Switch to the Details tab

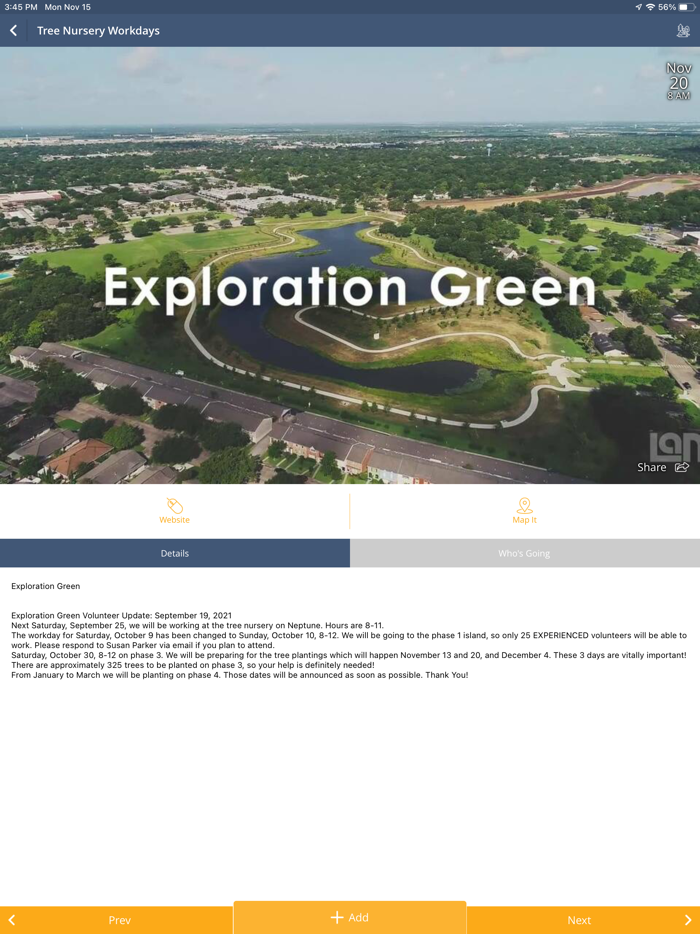click(175, 553)
